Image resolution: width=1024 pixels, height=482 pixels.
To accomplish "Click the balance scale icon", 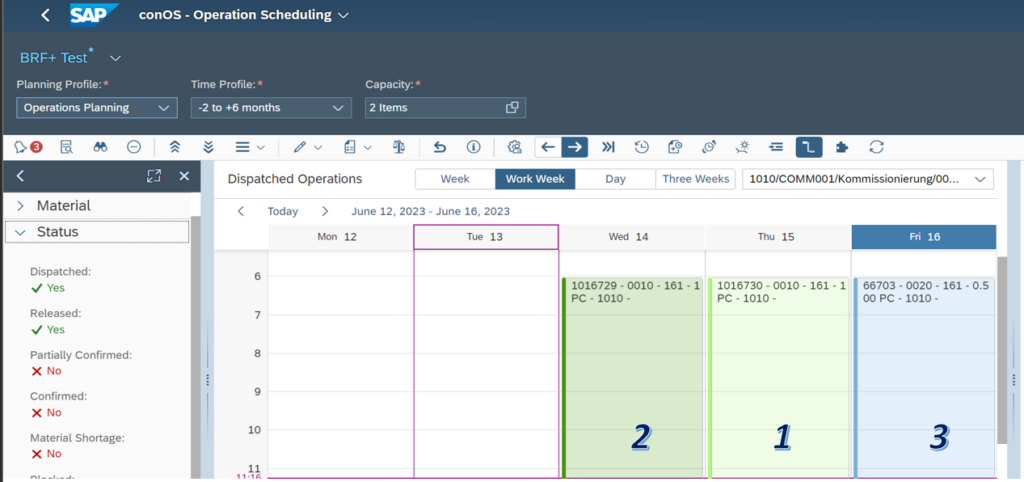I will point(400,147).
